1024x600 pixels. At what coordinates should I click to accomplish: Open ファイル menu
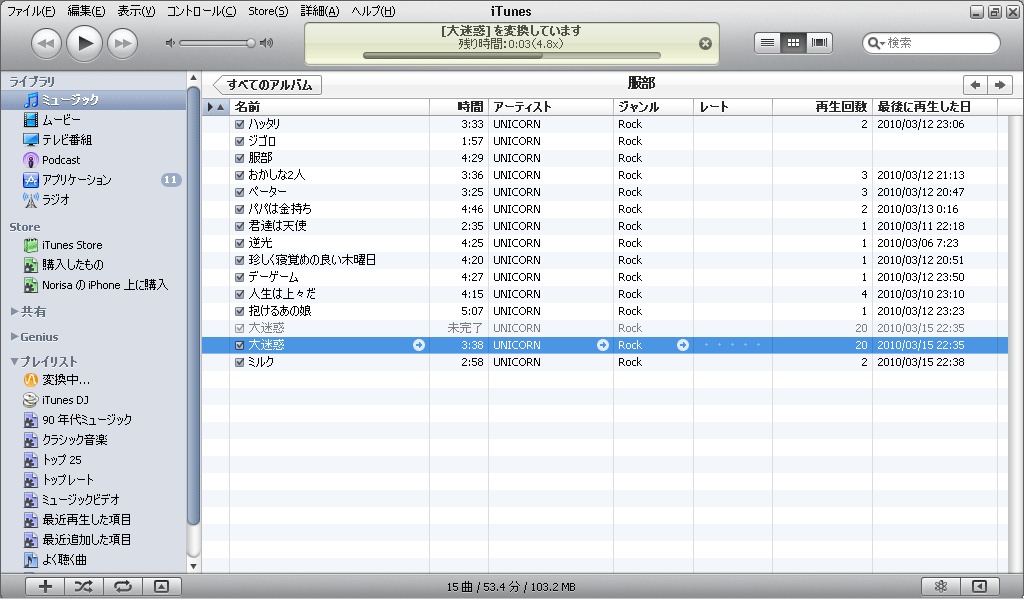coord(31,11)
